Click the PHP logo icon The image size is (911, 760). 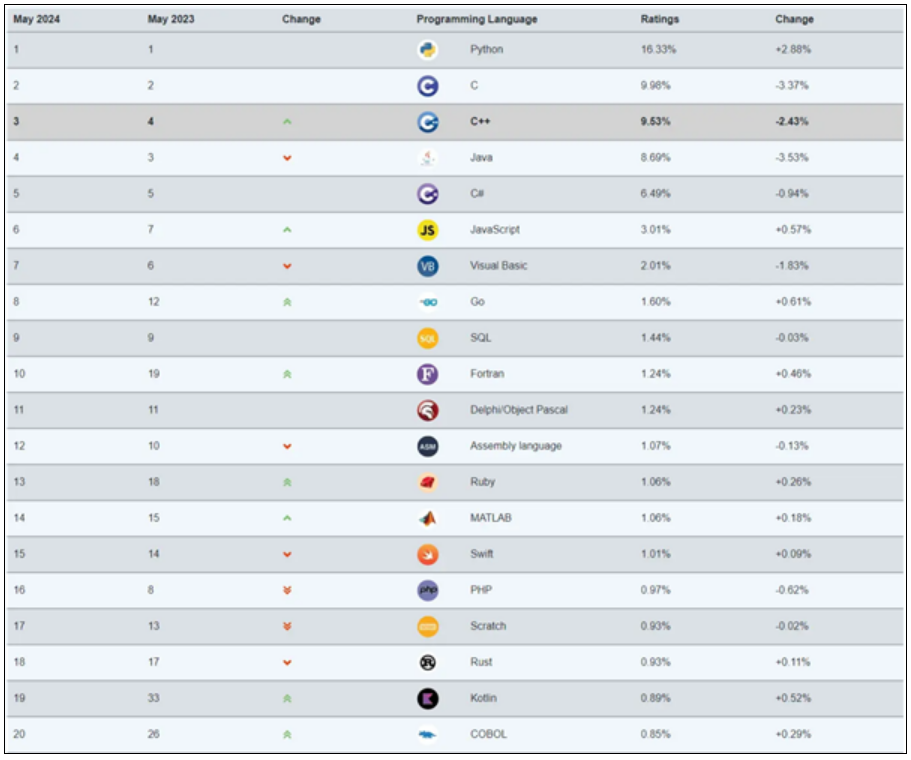click(x=428, y=590)
